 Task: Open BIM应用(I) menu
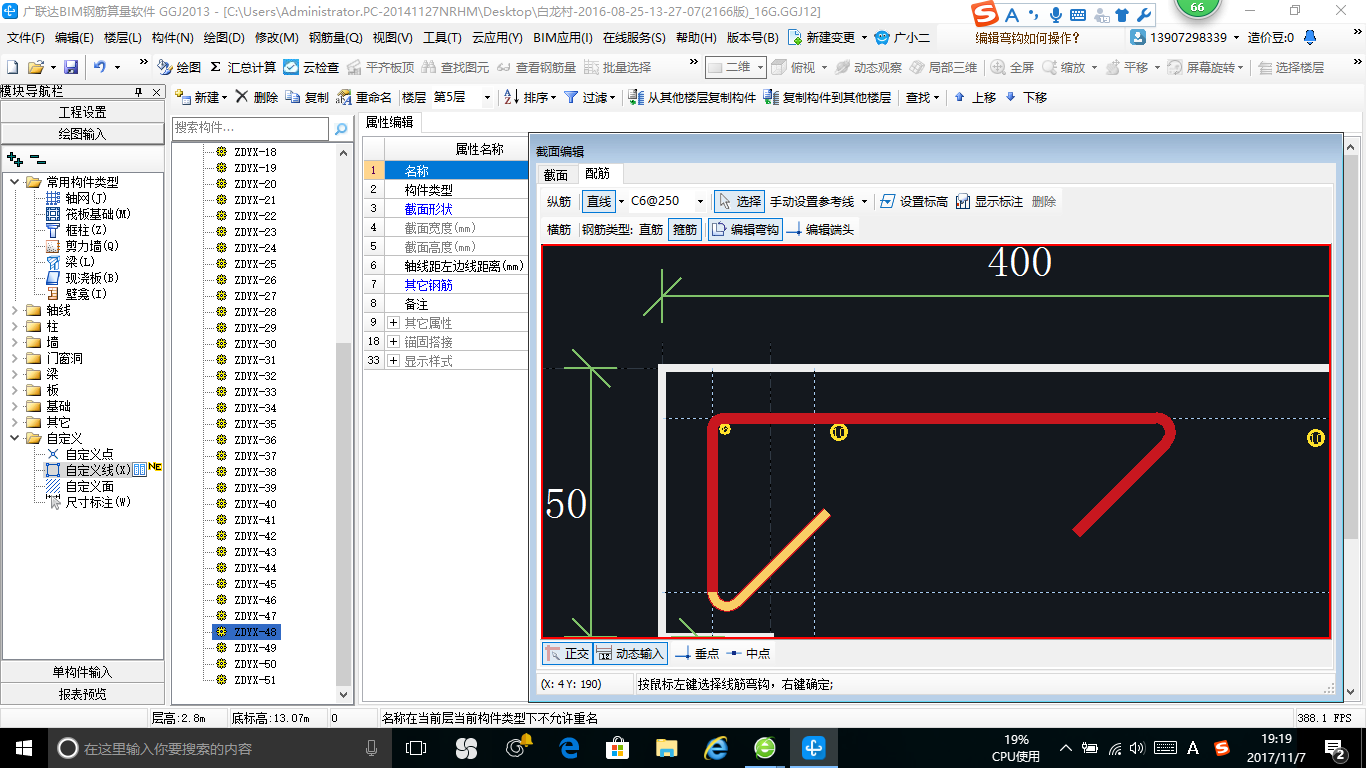tap(563, 37)
